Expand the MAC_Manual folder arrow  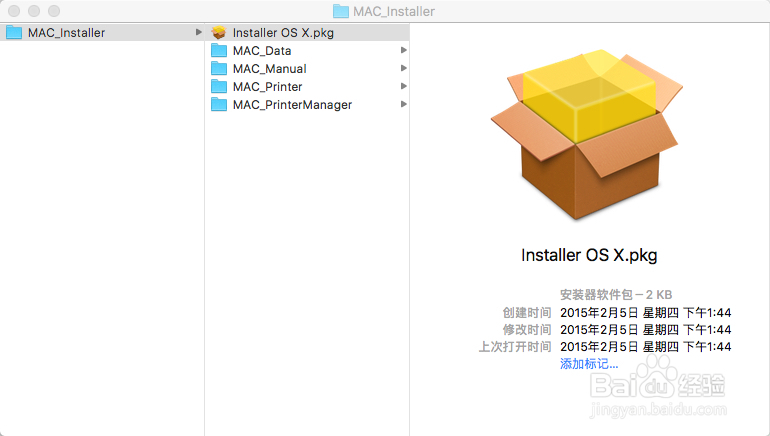click(x=404, y=68)
